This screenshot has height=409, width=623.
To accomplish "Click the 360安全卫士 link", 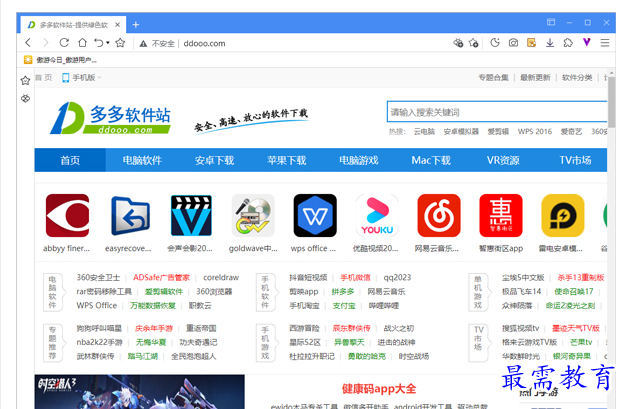I will pyautogui.click(x=98, y=277).
